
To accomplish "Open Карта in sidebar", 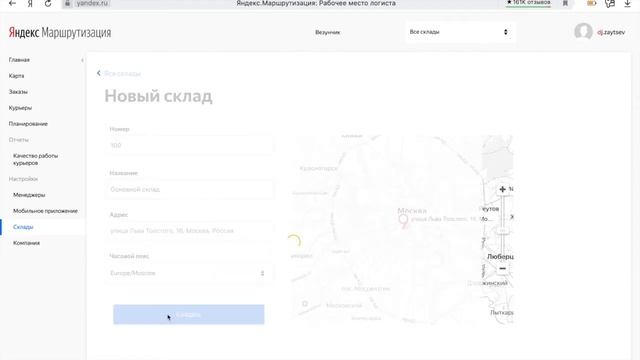I will click(x=16, y=76).
